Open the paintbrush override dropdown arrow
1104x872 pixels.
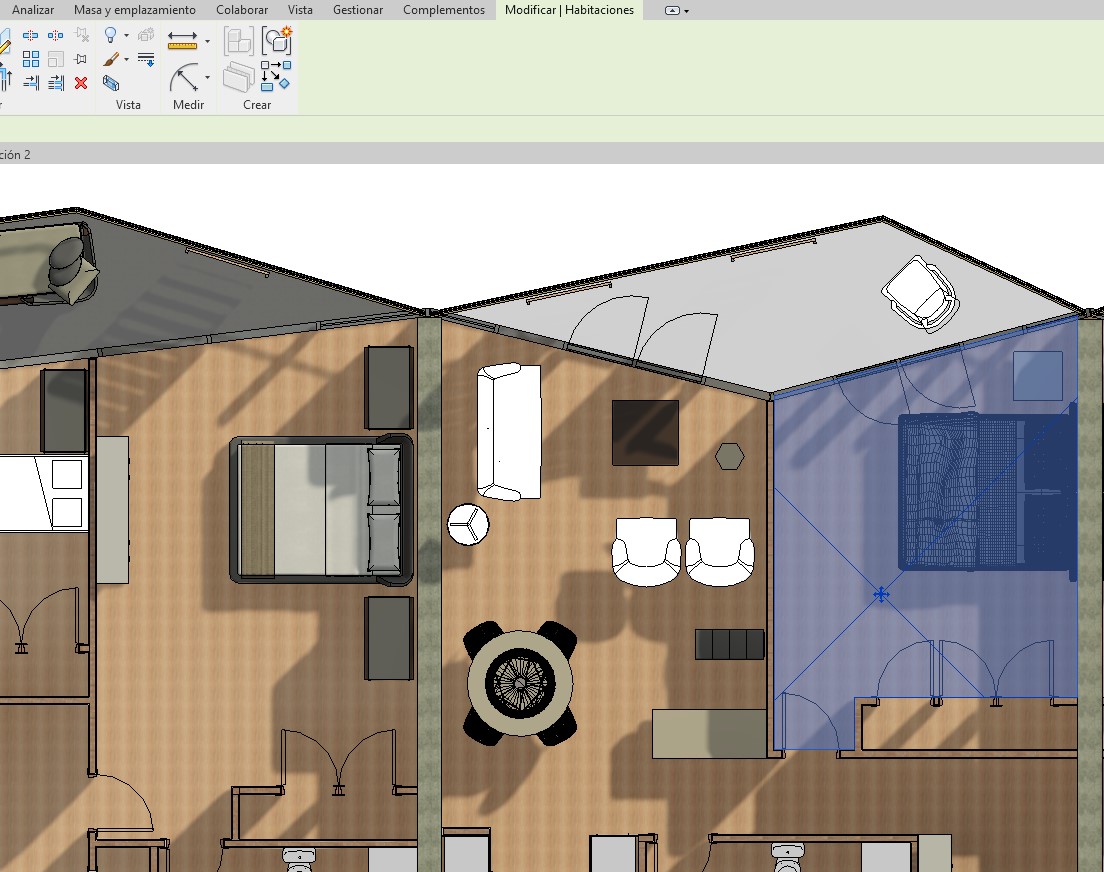[x=126, y=60]
